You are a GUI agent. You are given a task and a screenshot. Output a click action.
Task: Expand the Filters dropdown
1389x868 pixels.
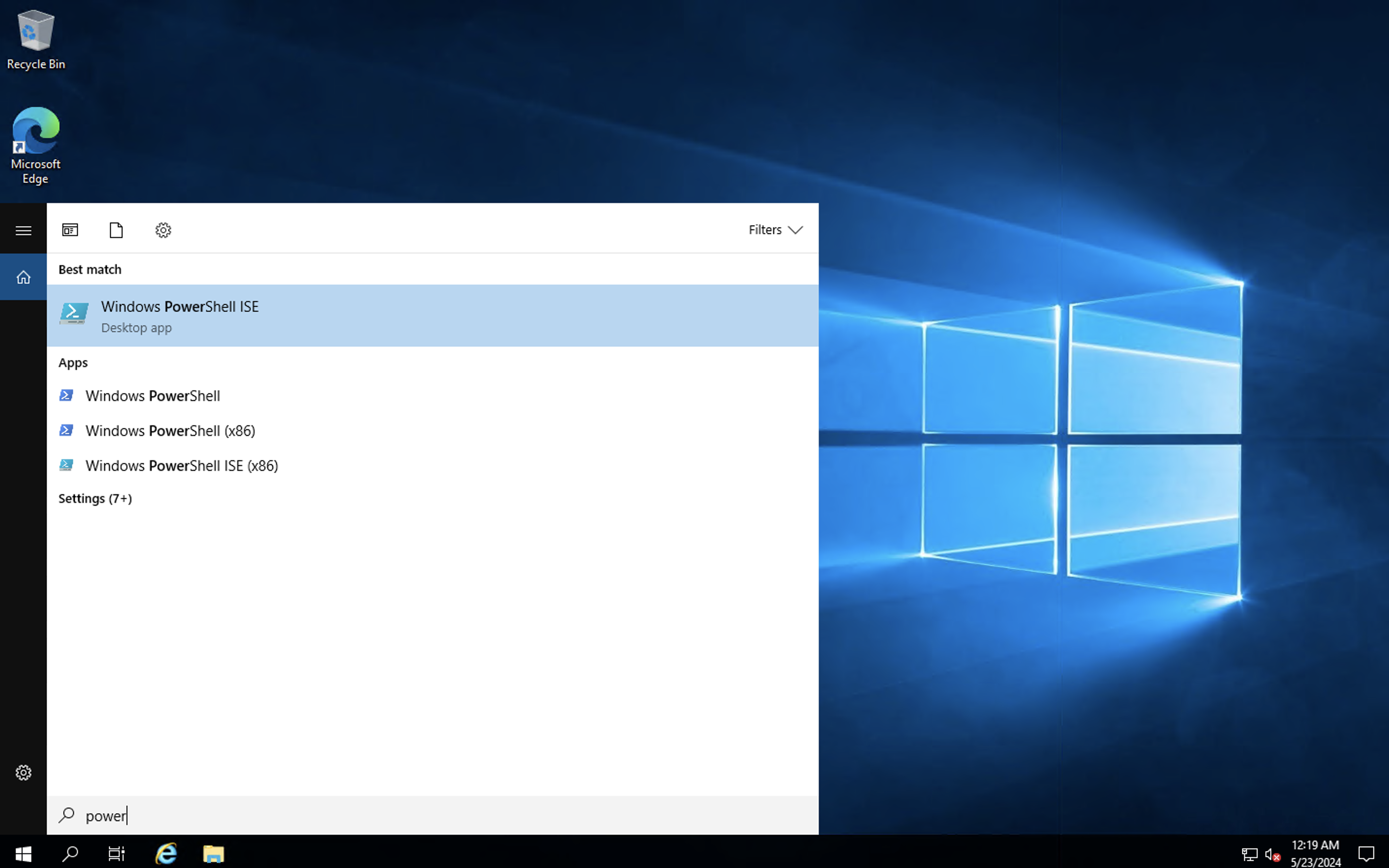(x=775, y=230)
